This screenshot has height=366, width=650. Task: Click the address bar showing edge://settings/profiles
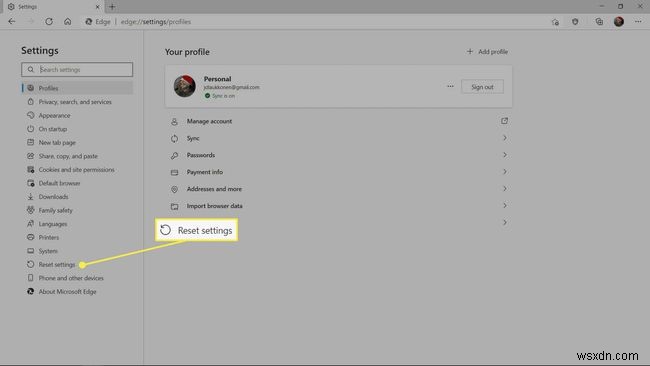click(x=156, y=22)
